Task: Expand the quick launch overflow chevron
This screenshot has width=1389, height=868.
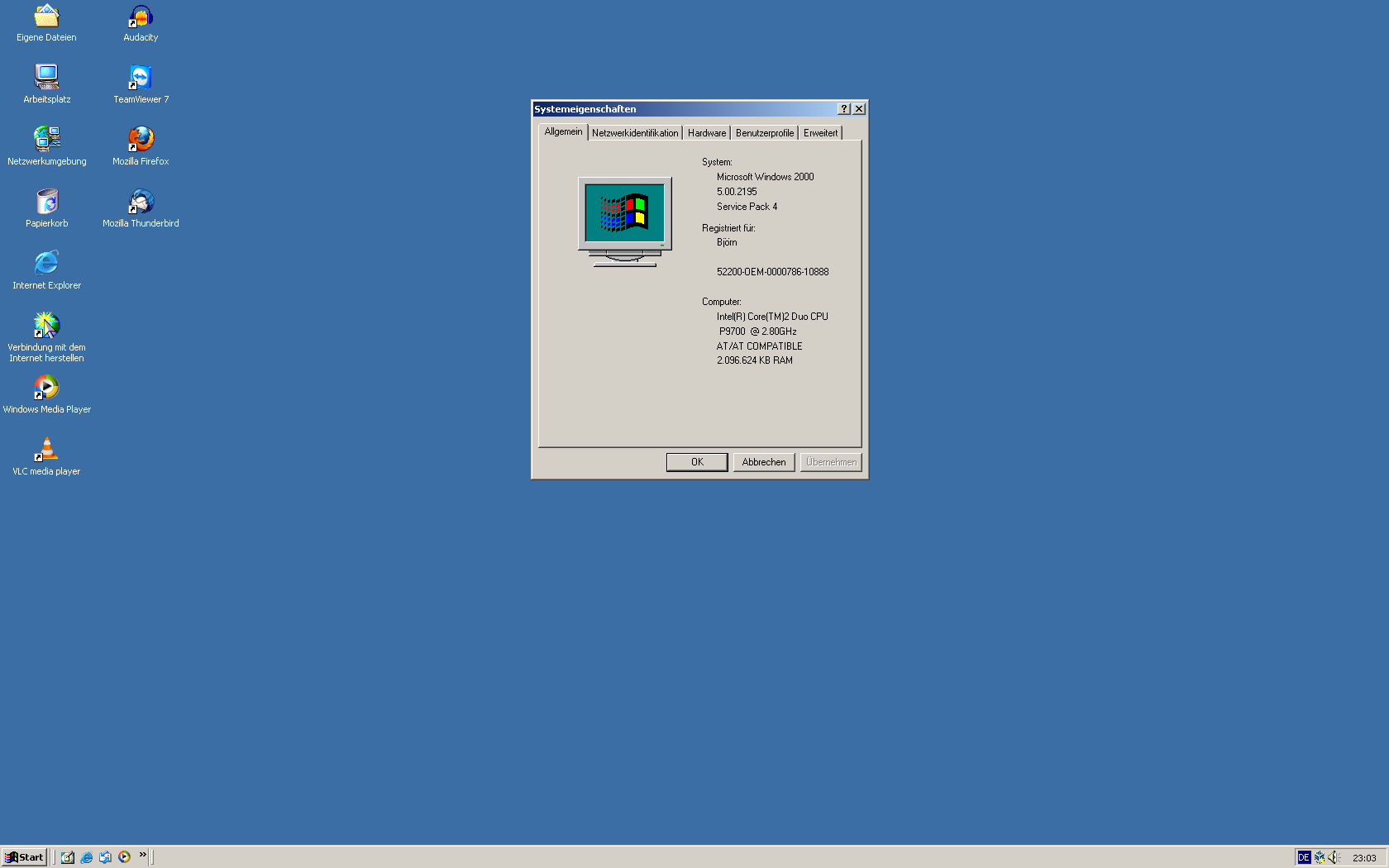Action: (143, 855)
